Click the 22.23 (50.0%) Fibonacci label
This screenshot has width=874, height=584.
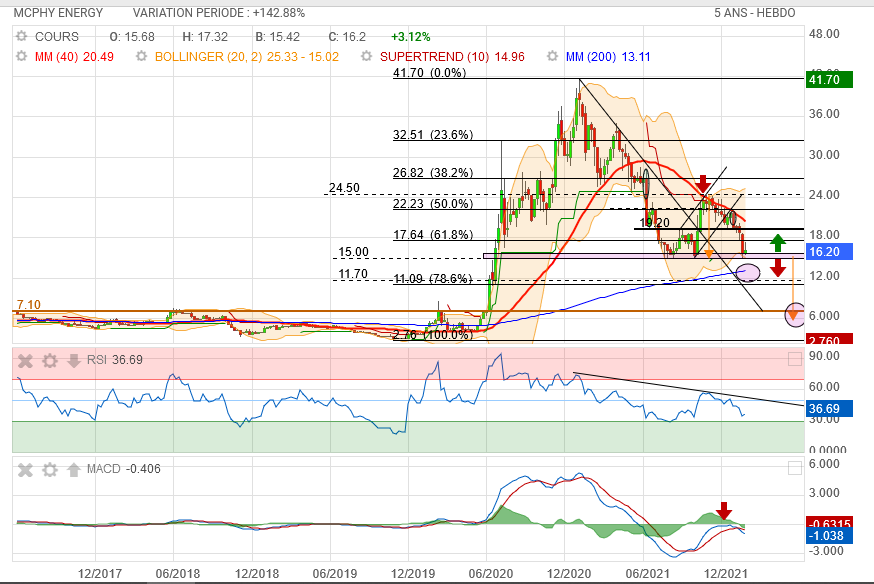click(433, 203)
